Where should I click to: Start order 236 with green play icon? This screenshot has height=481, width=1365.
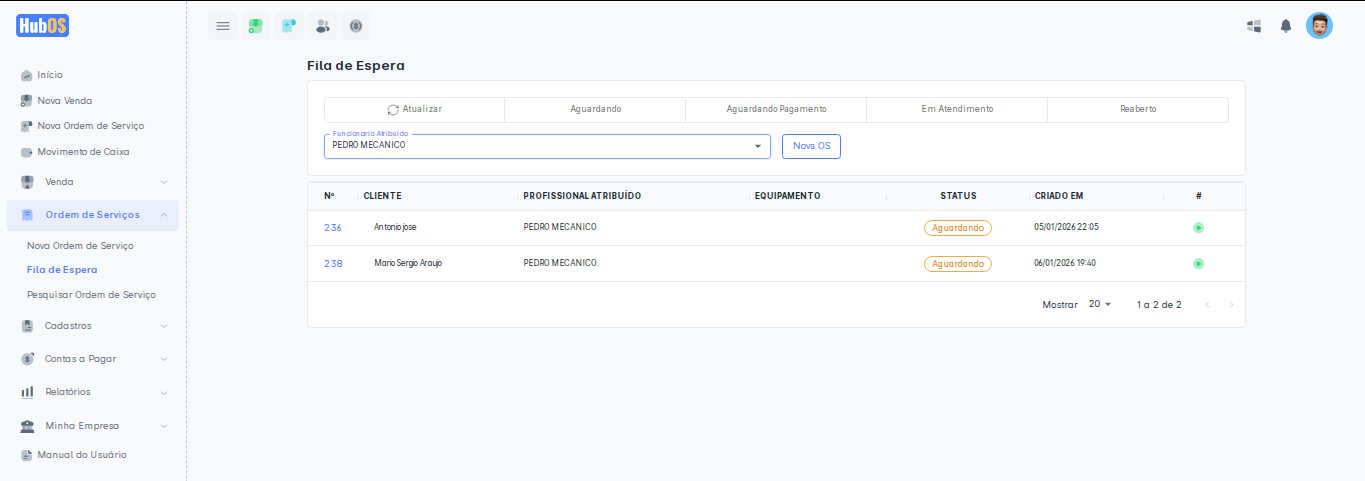click(1198, 228)
